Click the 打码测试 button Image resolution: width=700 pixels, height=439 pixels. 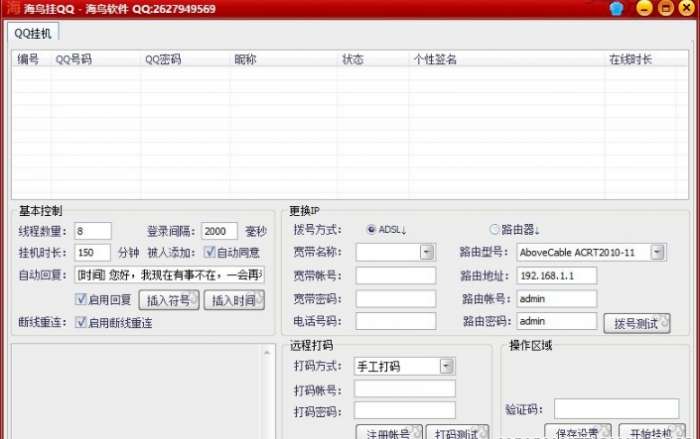[x=458, y=432]
